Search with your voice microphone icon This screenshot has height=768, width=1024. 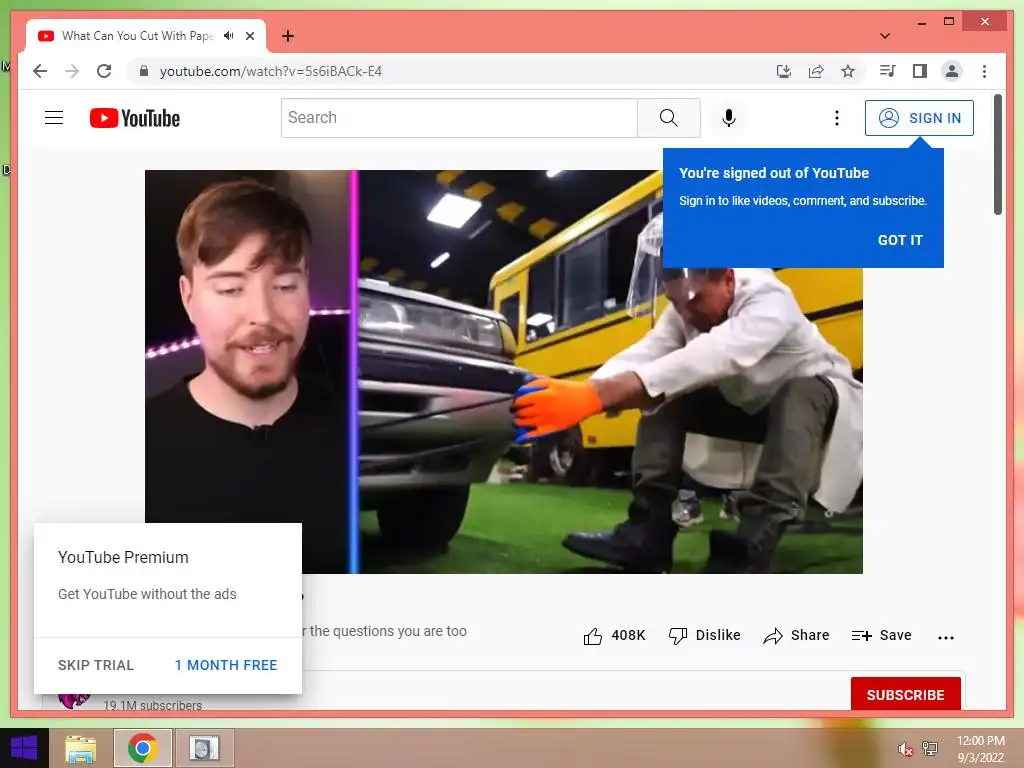click(729, 118)
